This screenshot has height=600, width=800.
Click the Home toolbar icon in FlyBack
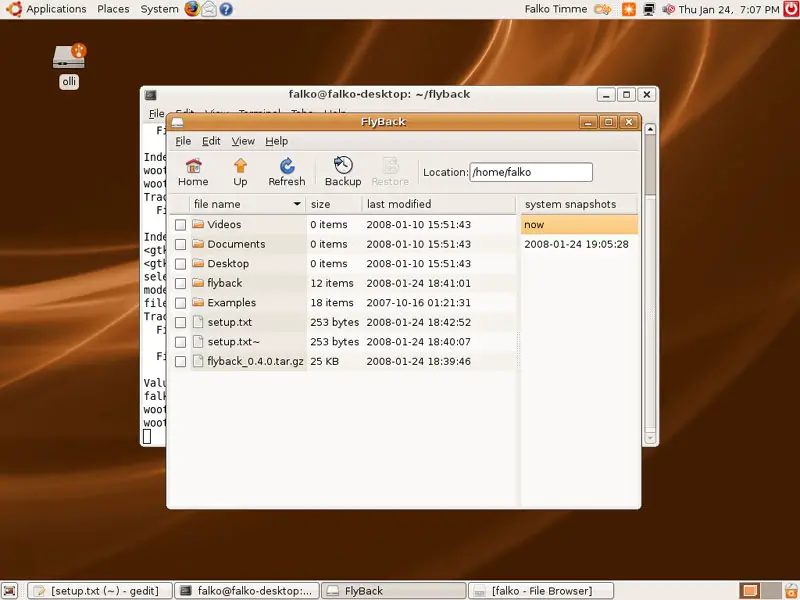pos(193,165)
